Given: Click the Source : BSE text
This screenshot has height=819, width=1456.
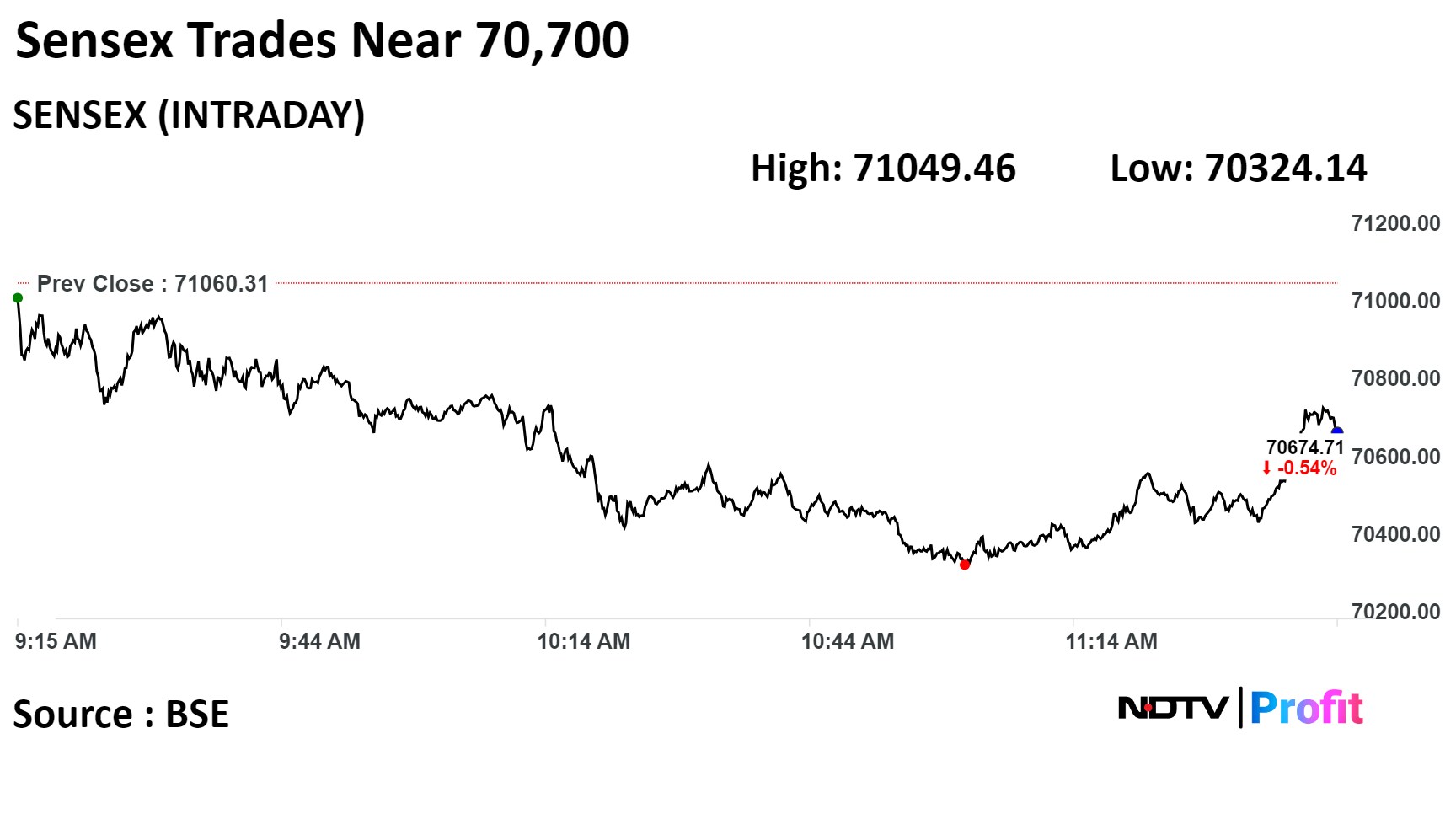Looking at the screenshot, I should [x=121, y=715].
